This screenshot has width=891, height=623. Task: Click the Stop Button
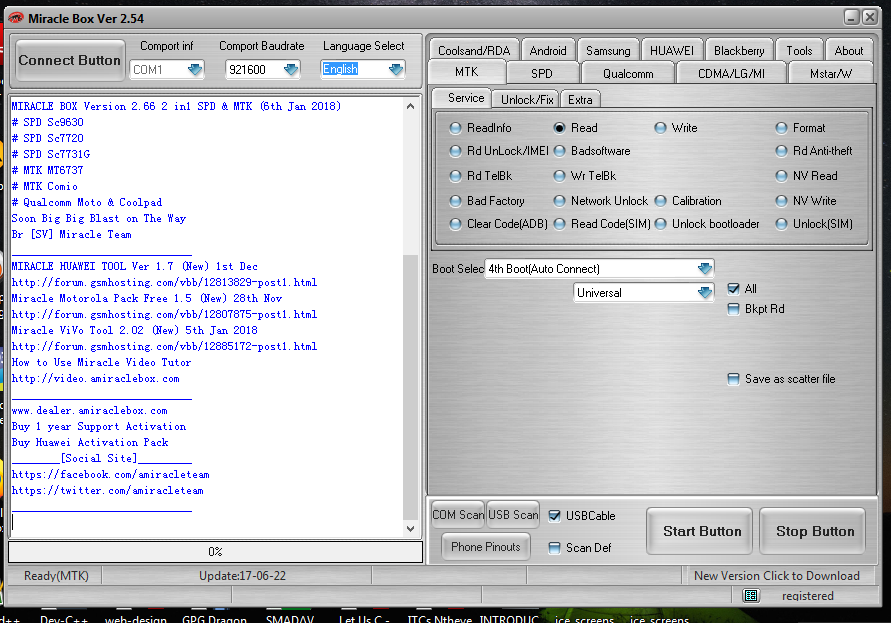click(815, 531)
